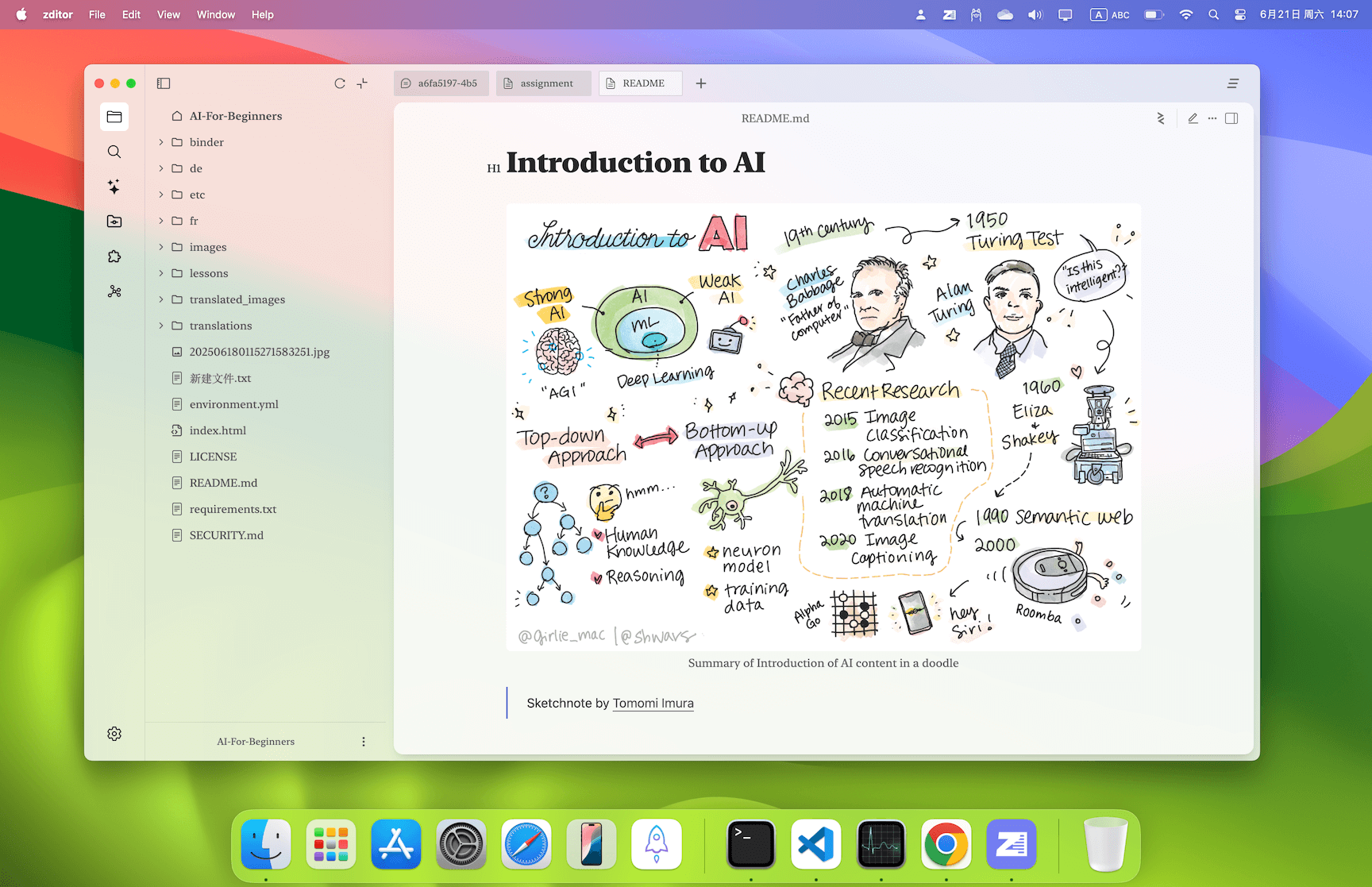Switch to the assignment tab
Screen dimensions: 1372x887
click(545, 83)
